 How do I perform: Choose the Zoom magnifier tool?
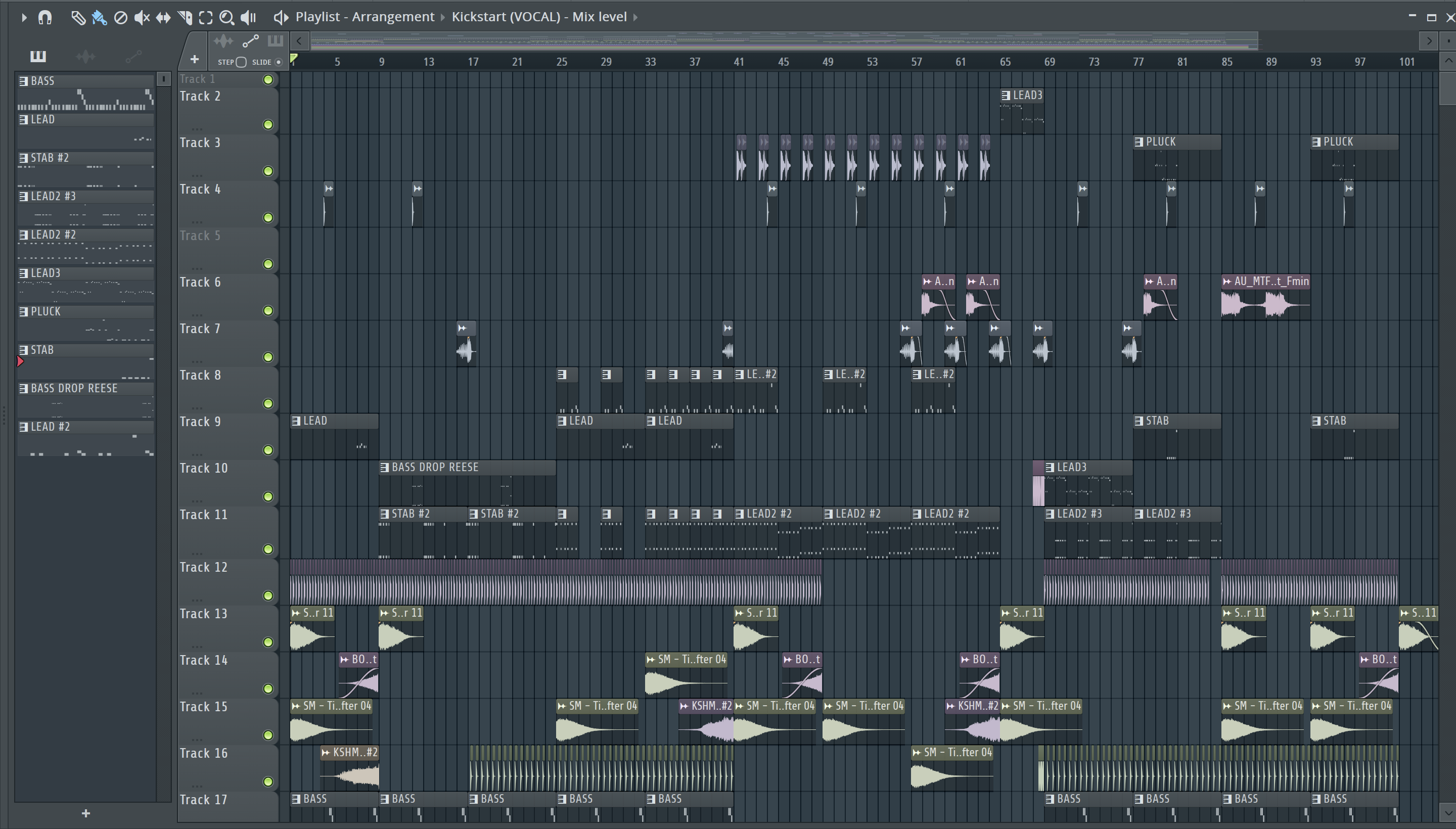tap(226, 18)
